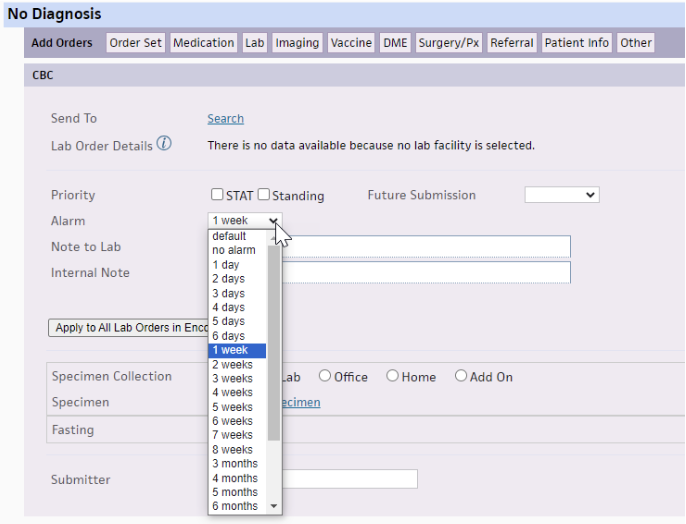
Task: Select the Home specimen collection option
Action: coord(392,376)
